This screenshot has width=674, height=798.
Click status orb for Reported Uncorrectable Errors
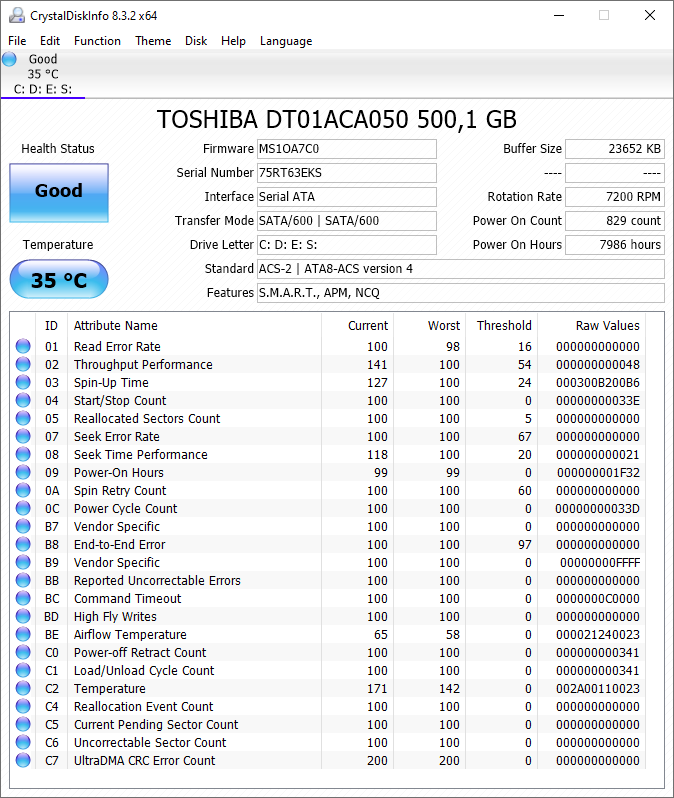(x=23, y=580)
